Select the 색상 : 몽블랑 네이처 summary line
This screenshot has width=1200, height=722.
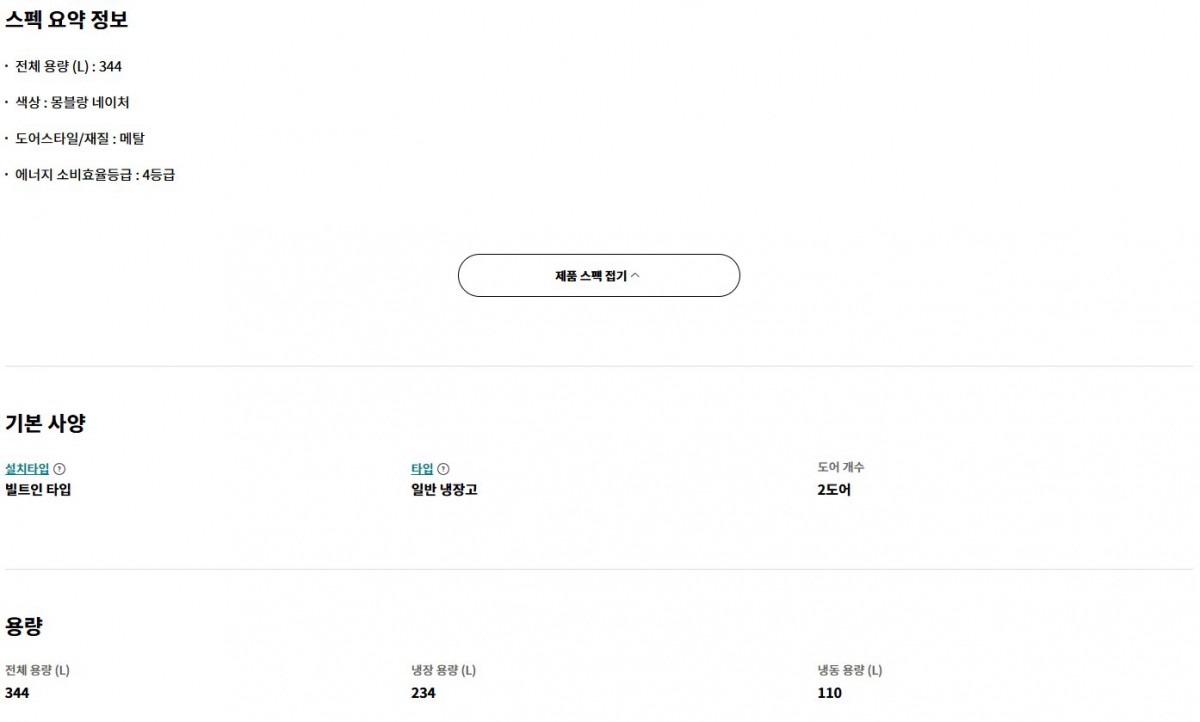point(72,103)
